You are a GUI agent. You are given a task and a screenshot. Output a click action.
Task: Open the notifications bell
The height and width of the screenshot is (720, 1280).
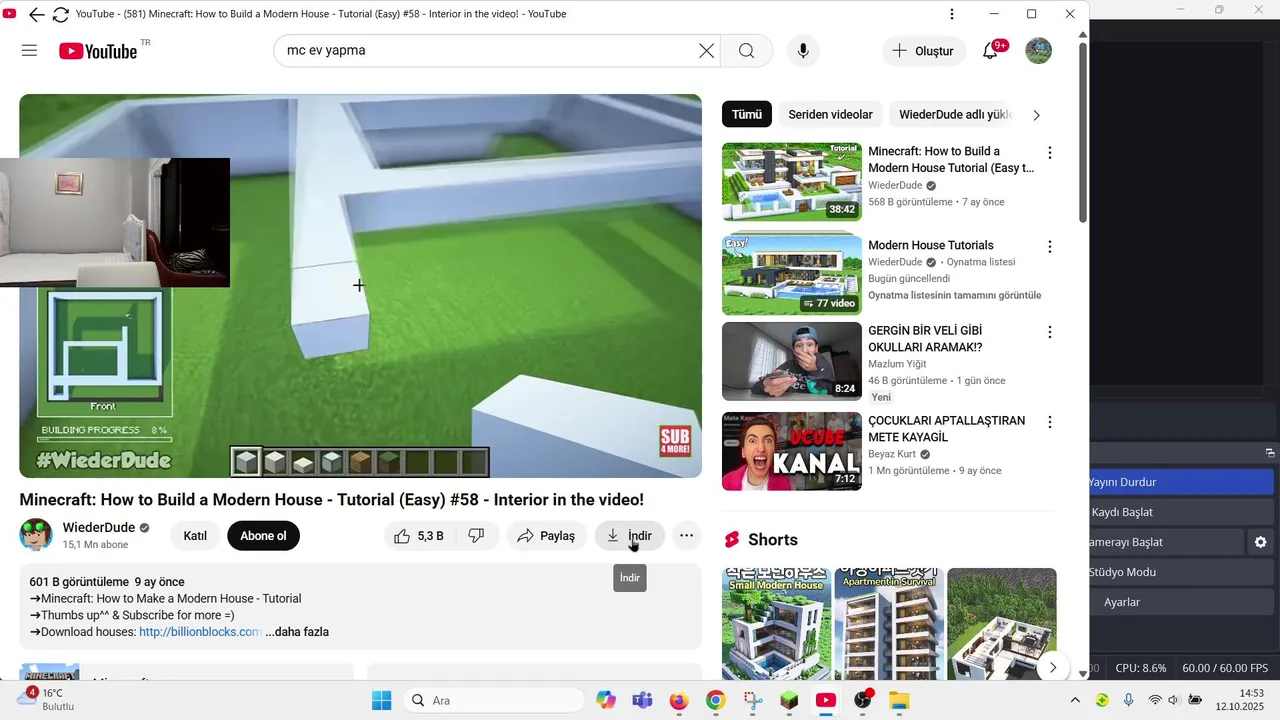pyautogui.click(x=990, y=51)
